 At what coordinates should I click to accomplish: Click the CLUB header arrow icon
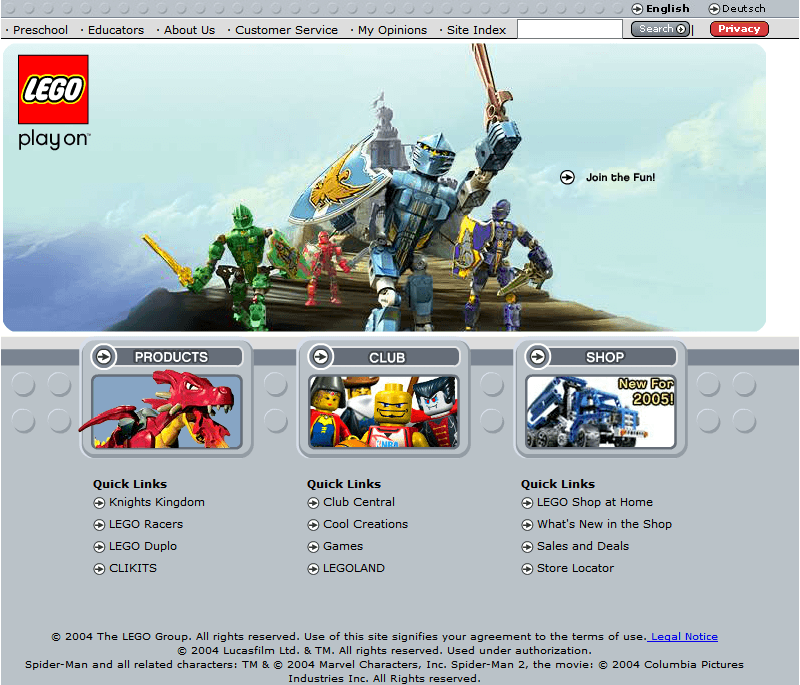(321, 356)
